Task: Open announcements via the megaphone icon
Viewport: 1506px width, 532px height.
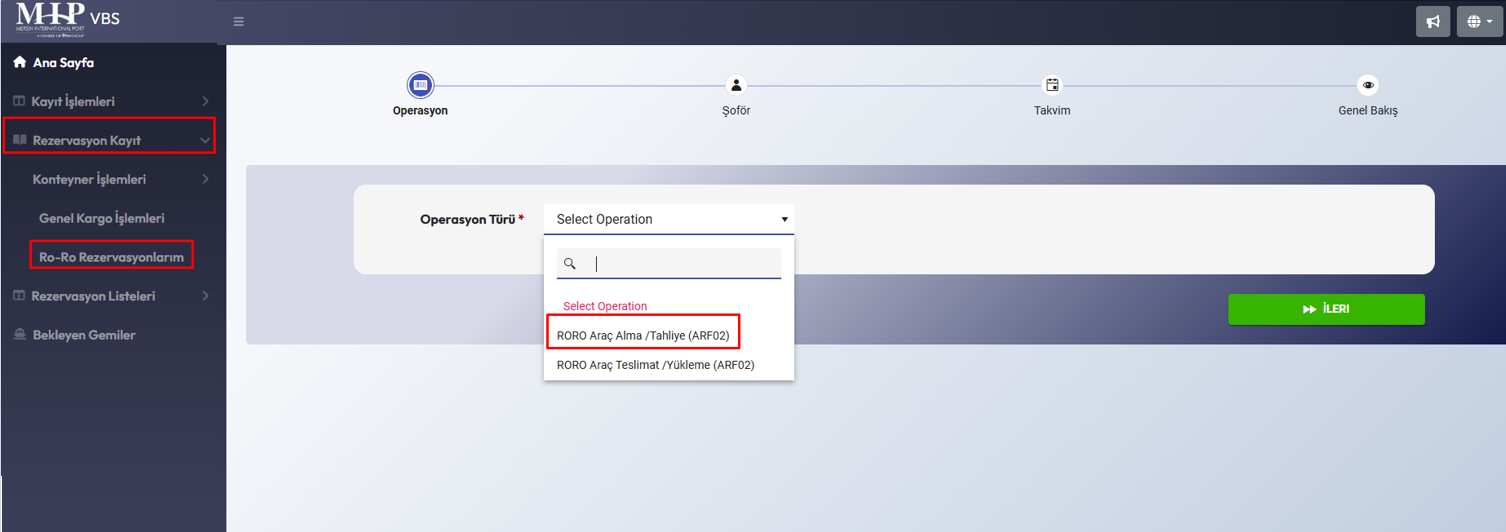Action: click(1433, 22)
